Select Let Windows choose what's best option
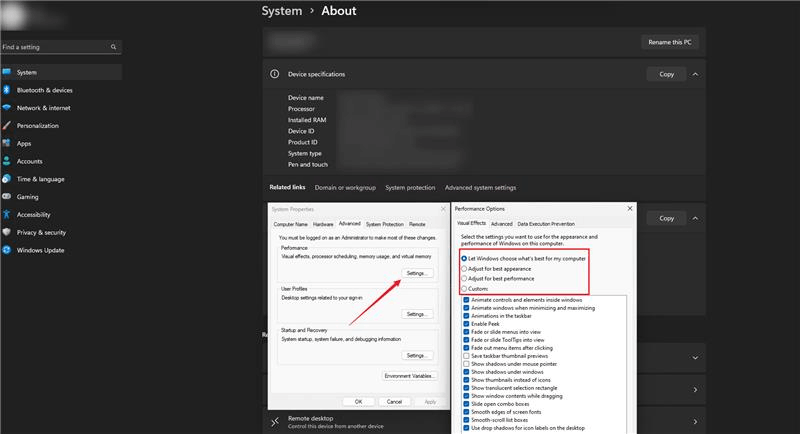Viewport: 800px width, 434px height. [464, 259]
